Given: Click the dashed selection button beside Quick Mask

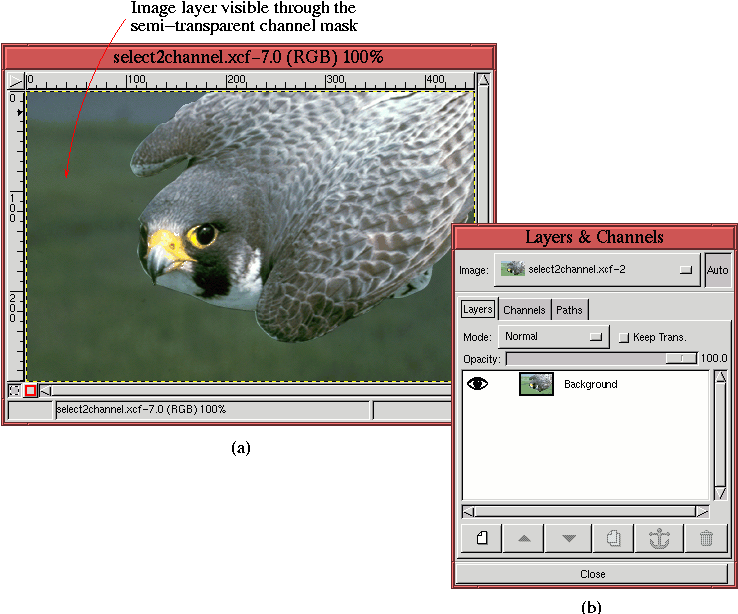Looking at the screenshot, I should 15,391.
